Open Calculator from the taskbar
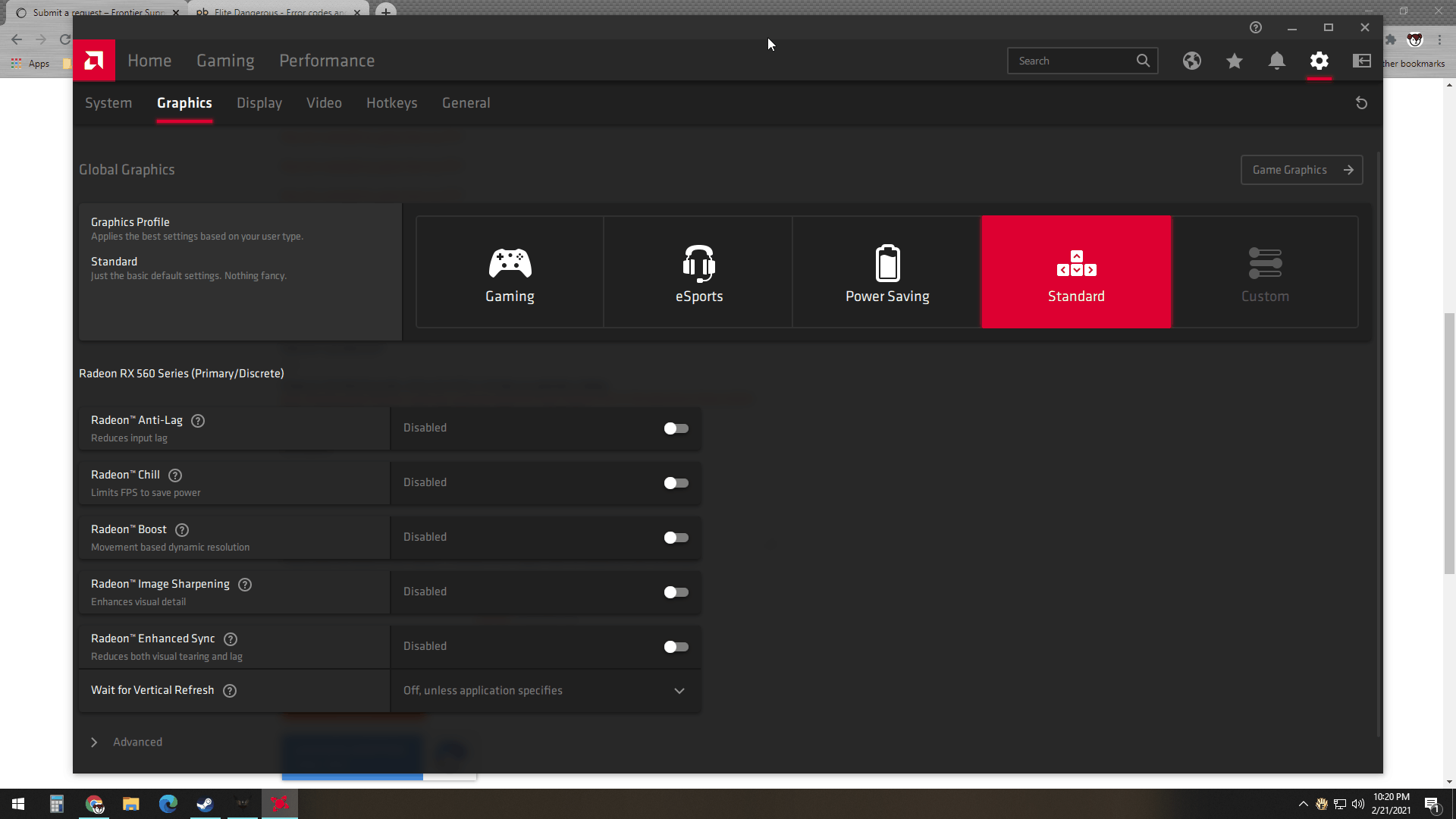 tap(57, 804)
